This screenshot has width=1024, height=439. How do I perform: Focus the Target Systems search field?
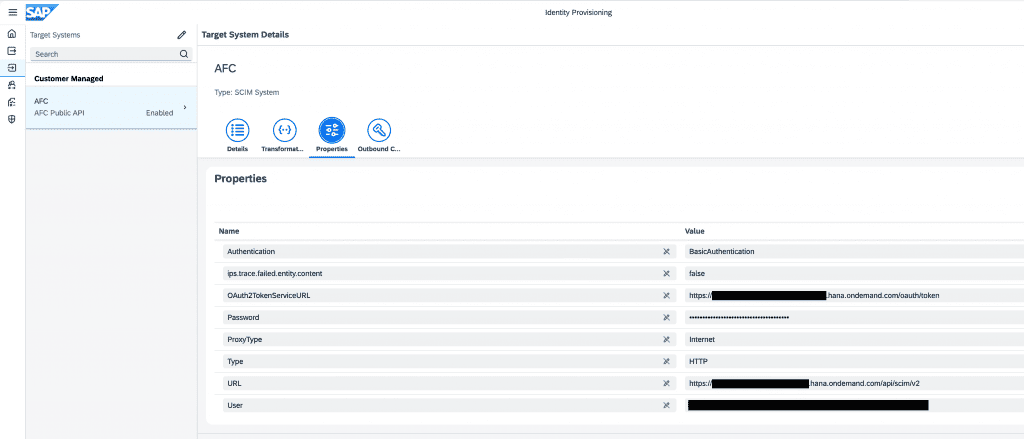pyautogui.click(x=112, y=54)
